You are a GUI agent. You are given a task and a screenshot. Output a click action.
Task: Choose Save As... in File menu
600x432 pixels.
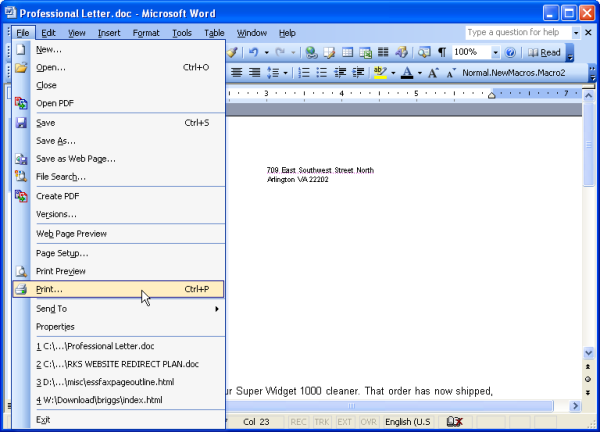coord(118,141)
